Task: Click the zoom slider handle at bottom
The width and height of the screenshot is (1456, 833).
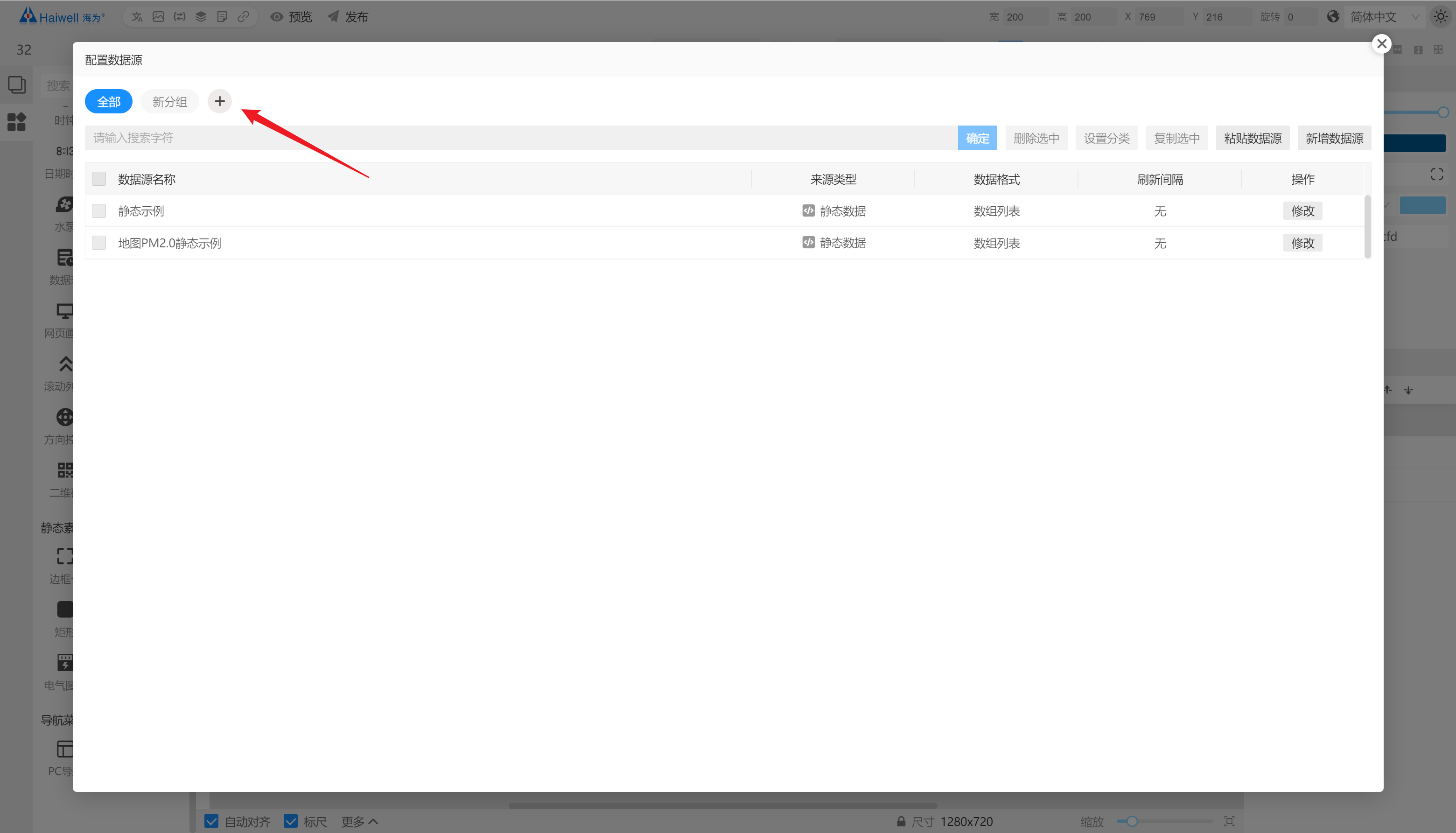Action: [x=1132, y=821]
